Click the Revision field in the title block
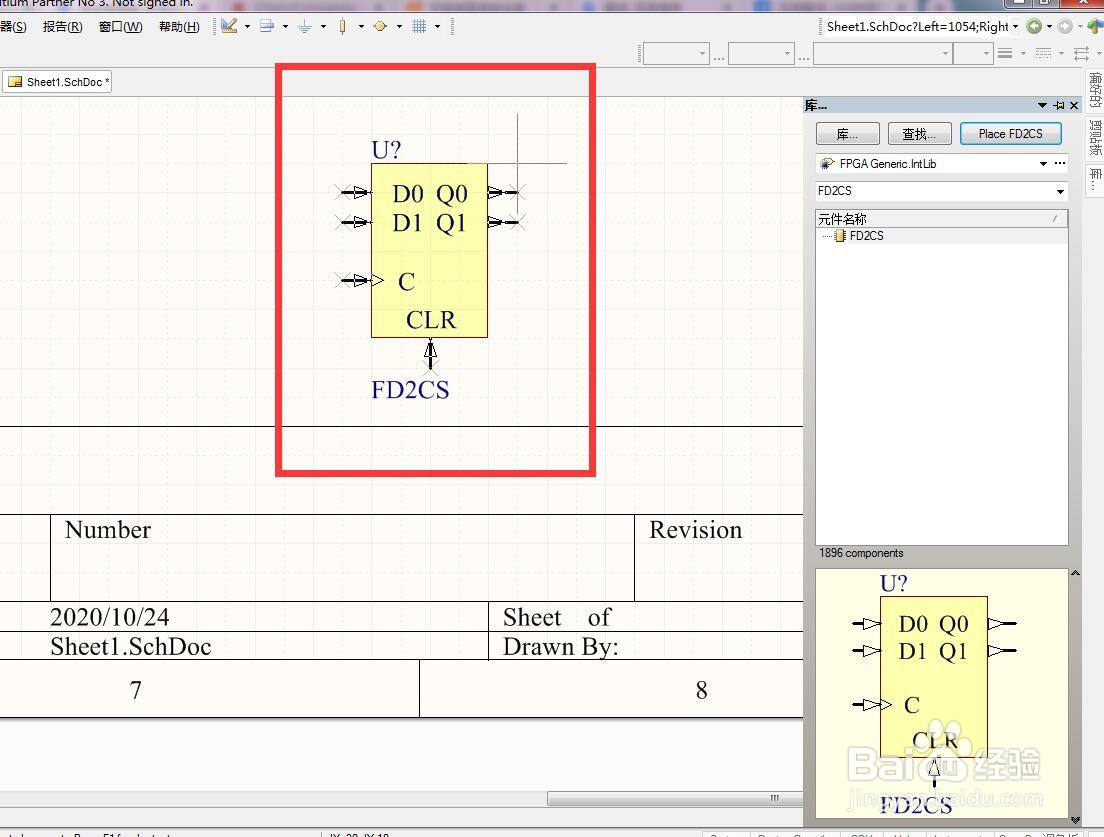1104x837 pixels. tap(695, 530)
